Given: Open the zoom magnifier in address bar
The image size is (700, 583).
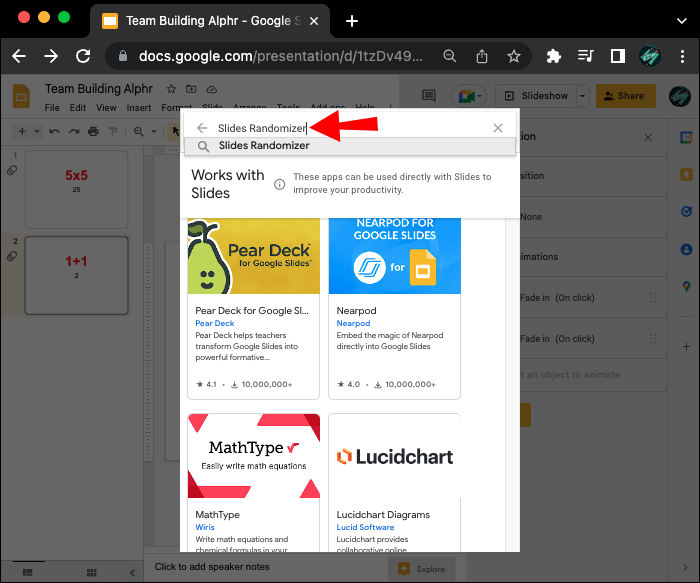Looking at the screenshot, I should (x=450, y=56).
